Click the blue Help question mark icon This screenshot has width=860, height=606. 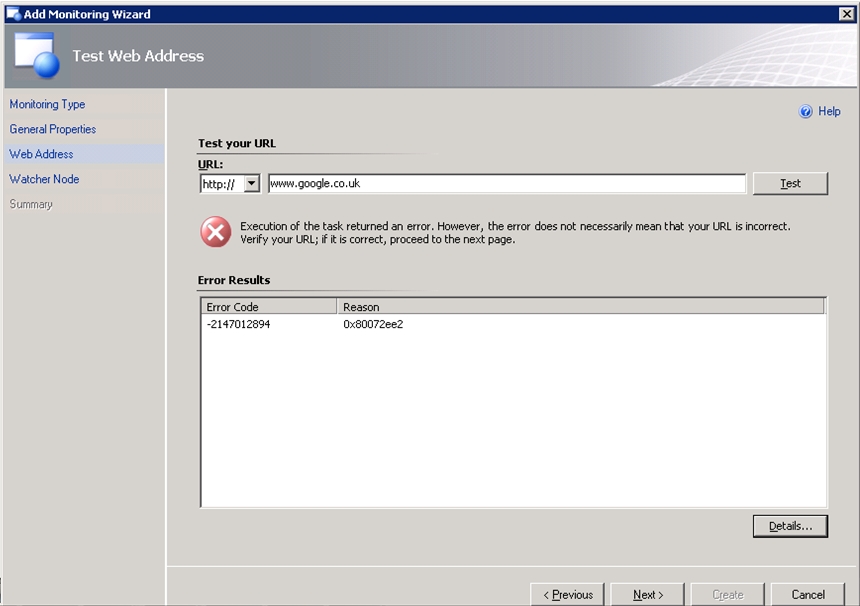click(x=805, y=111)
